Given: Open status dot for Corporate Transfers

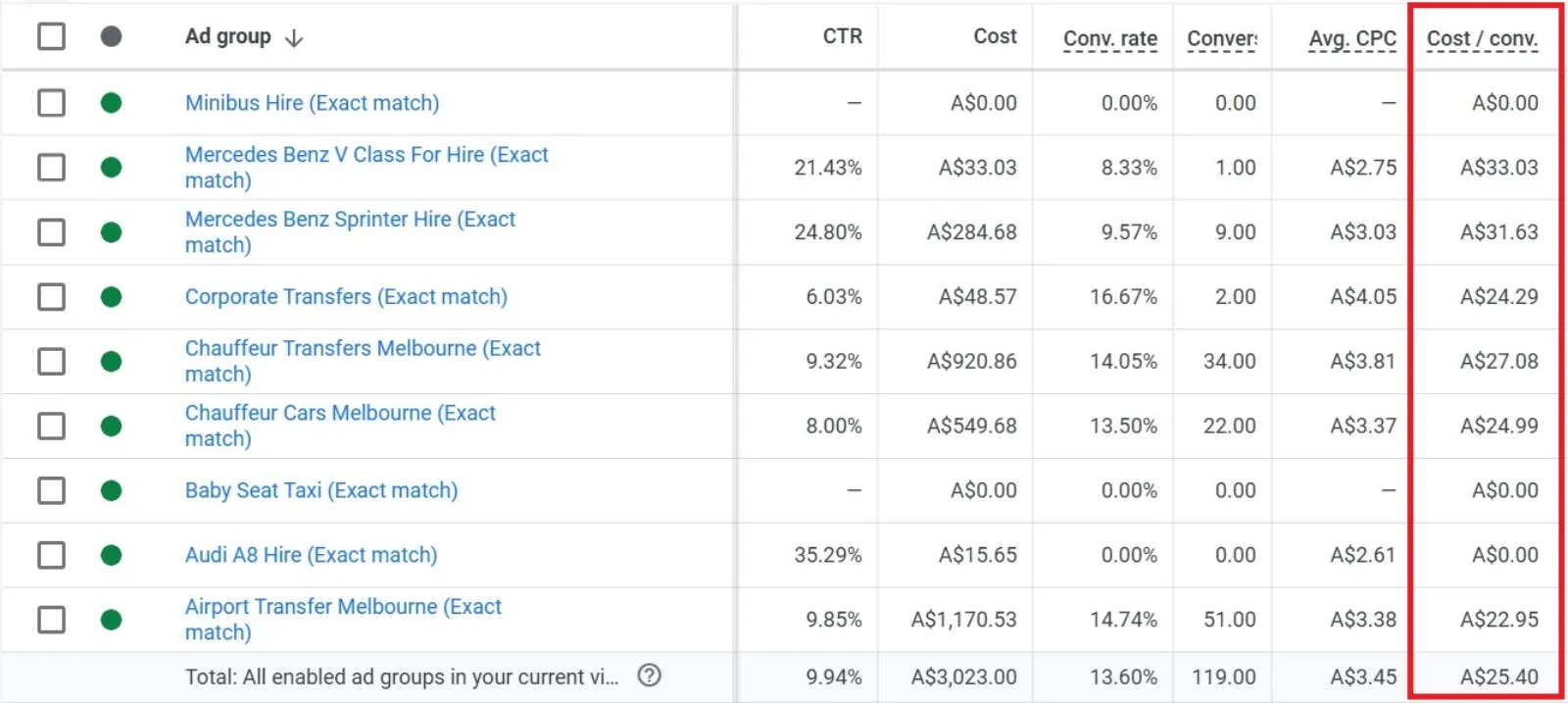Looking at the screenshot, I should 111,297.
